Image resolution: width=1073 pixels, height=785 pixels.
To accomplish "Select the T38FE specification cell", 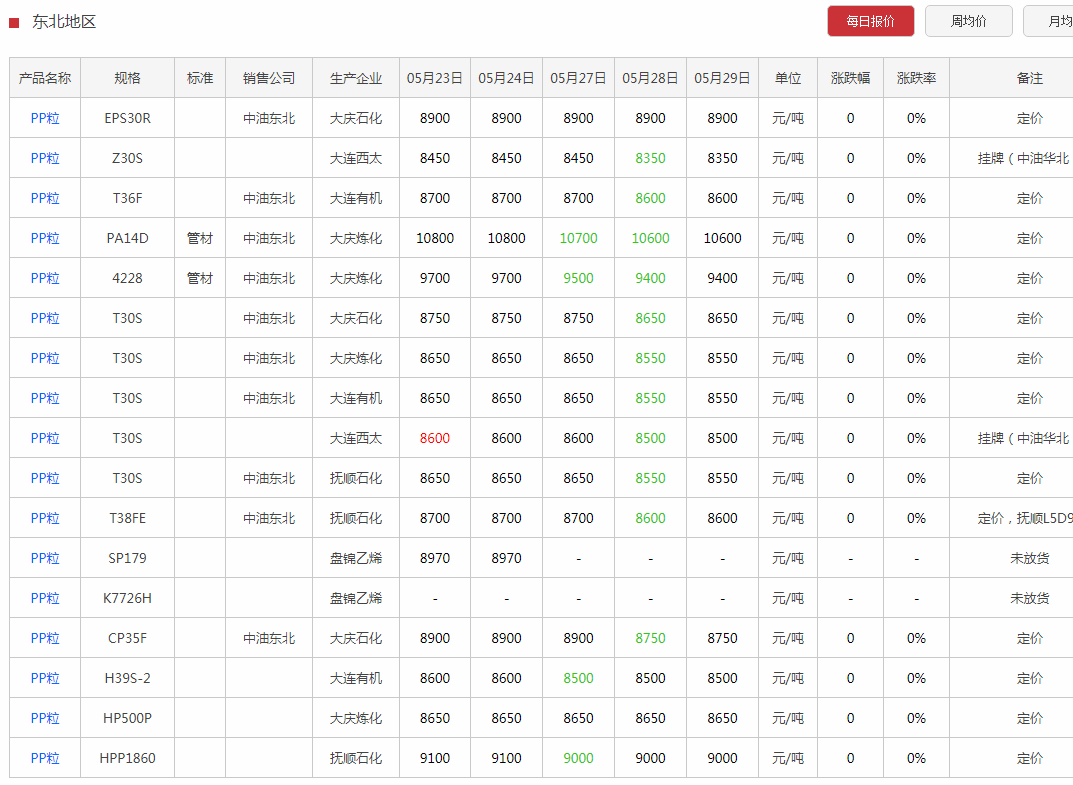I will click(x=127, y=518).
